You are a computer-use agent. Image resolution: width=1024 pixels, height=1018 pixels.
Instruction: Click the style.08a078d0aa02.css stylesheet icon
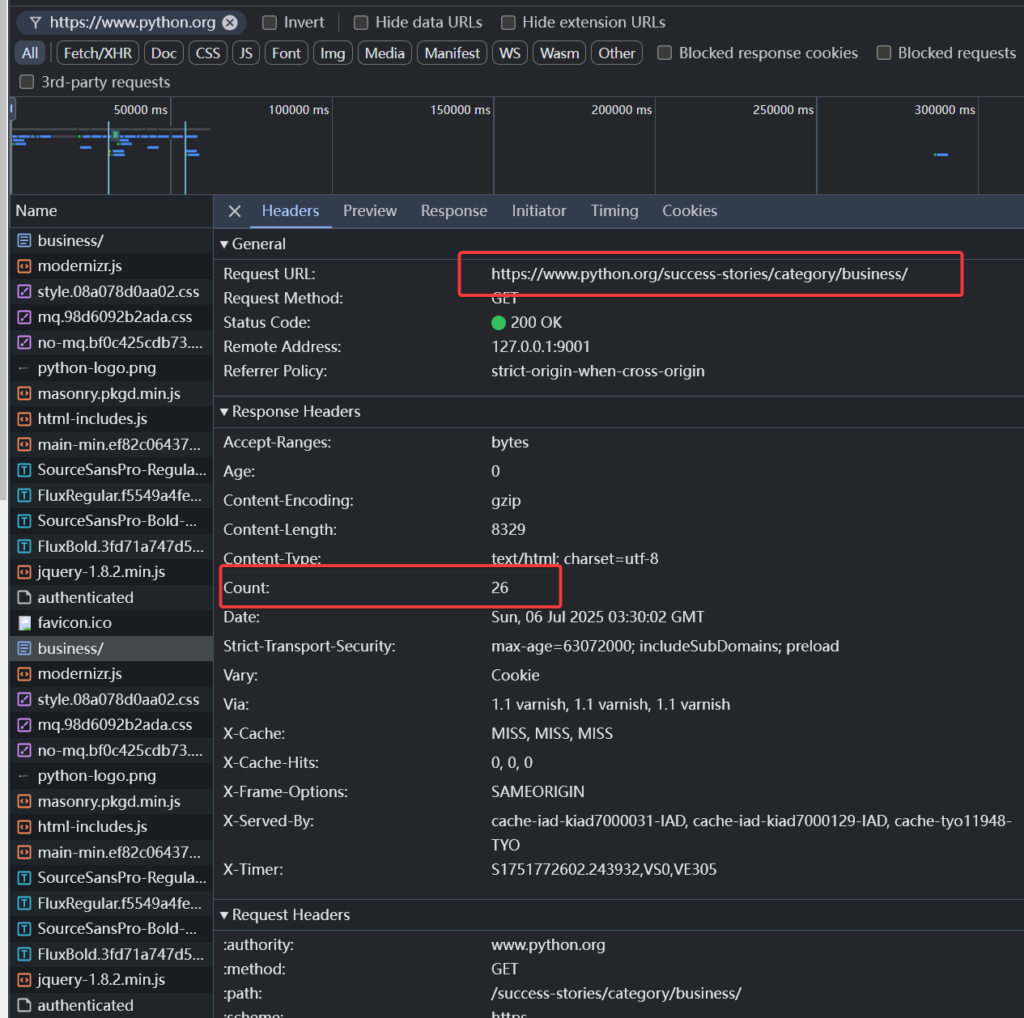[25, 292]
